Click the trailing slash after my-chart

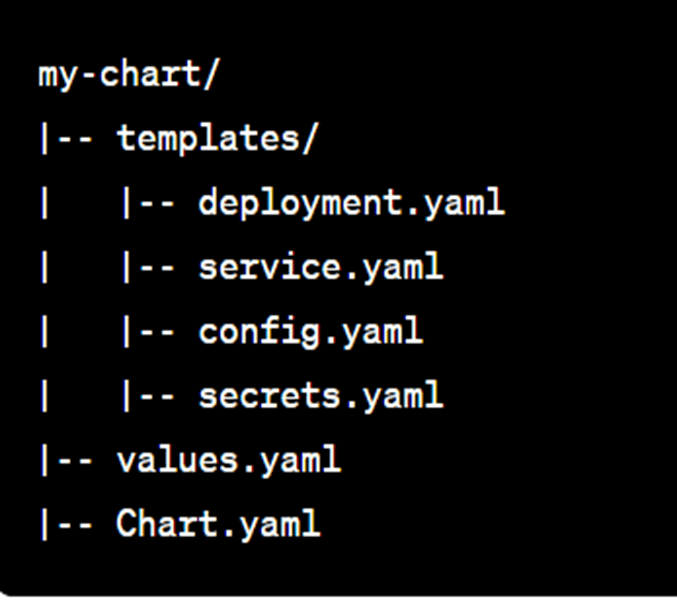212,74
